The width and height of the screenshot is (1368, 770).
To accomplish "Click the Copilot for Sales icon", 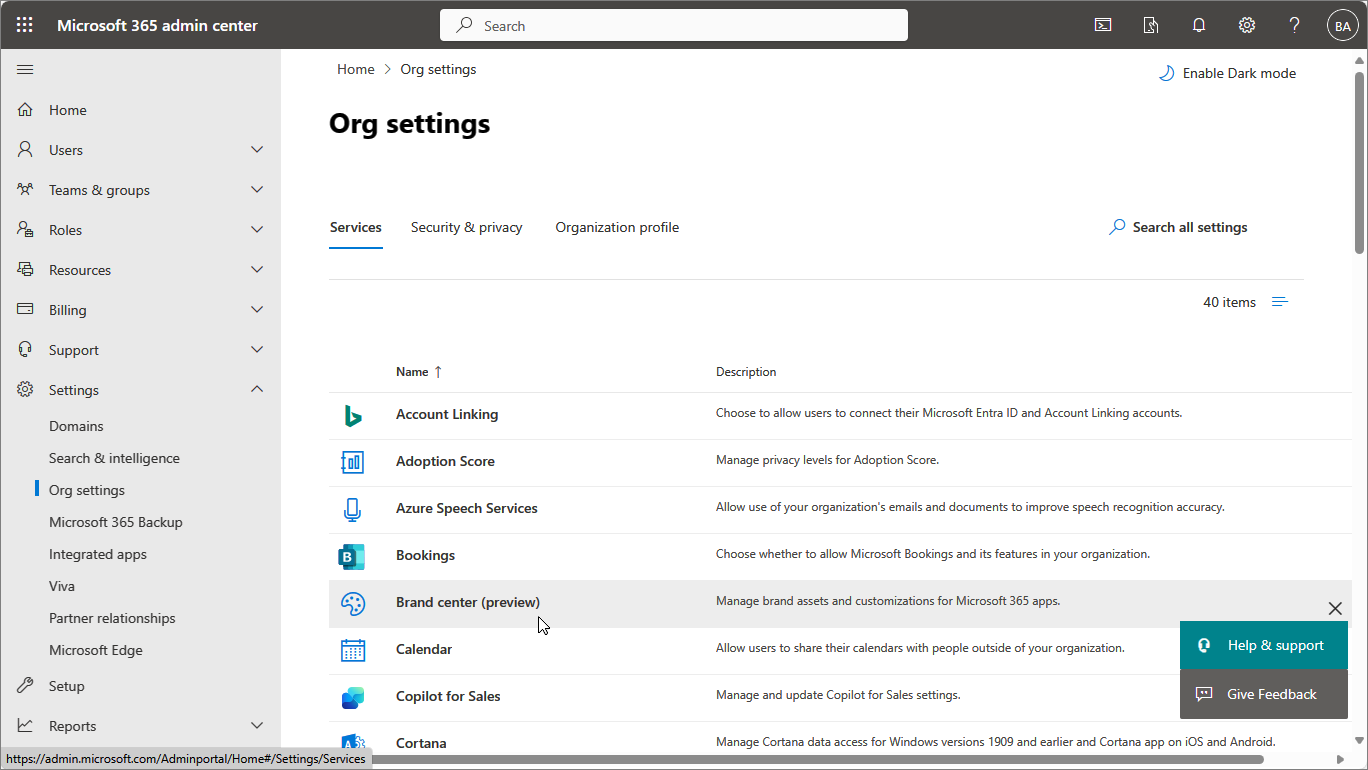I will pos(352,697).
